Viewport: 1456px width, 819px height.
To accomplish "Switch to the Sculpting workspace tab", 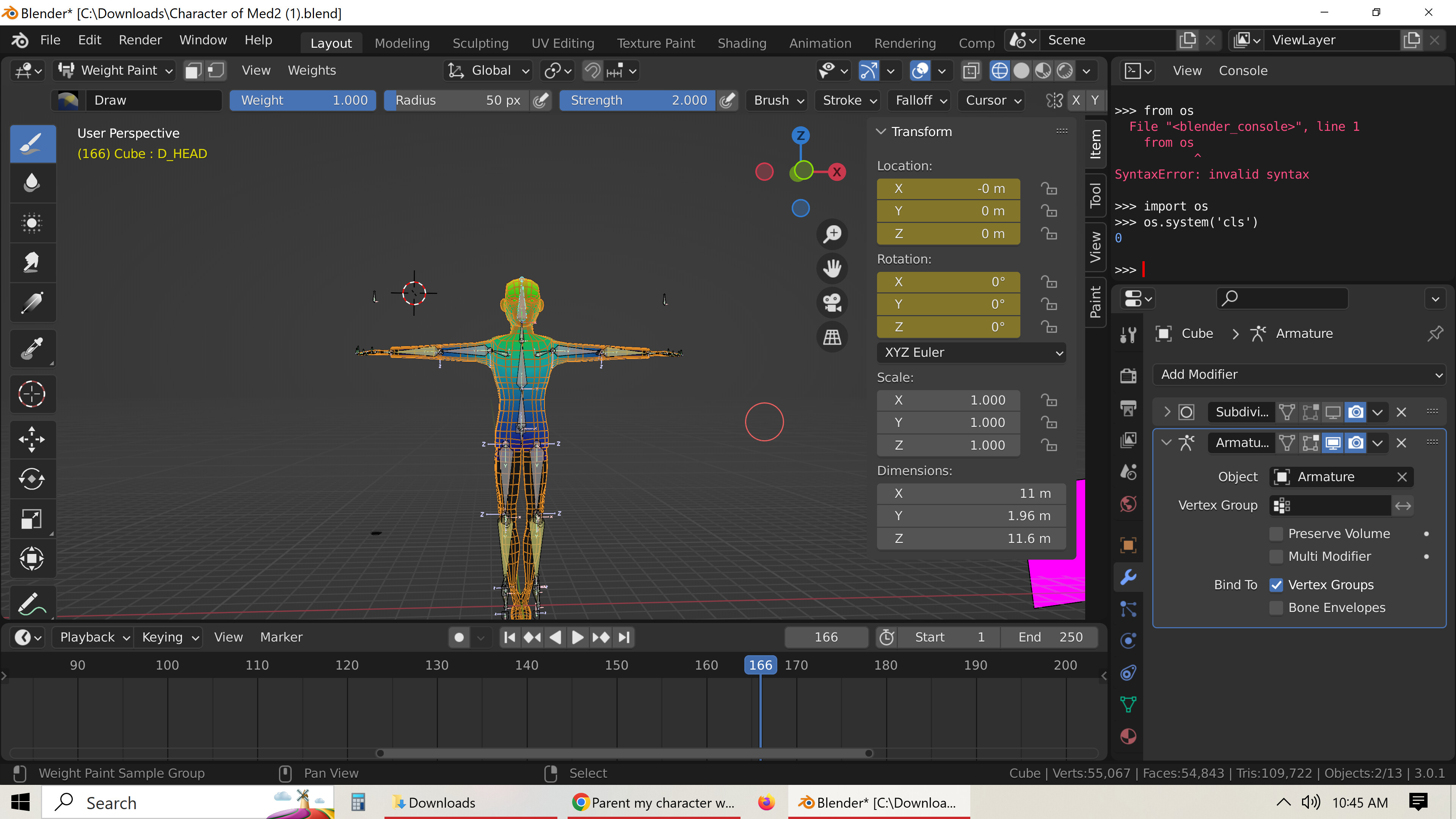I will [x=480, y=43].
